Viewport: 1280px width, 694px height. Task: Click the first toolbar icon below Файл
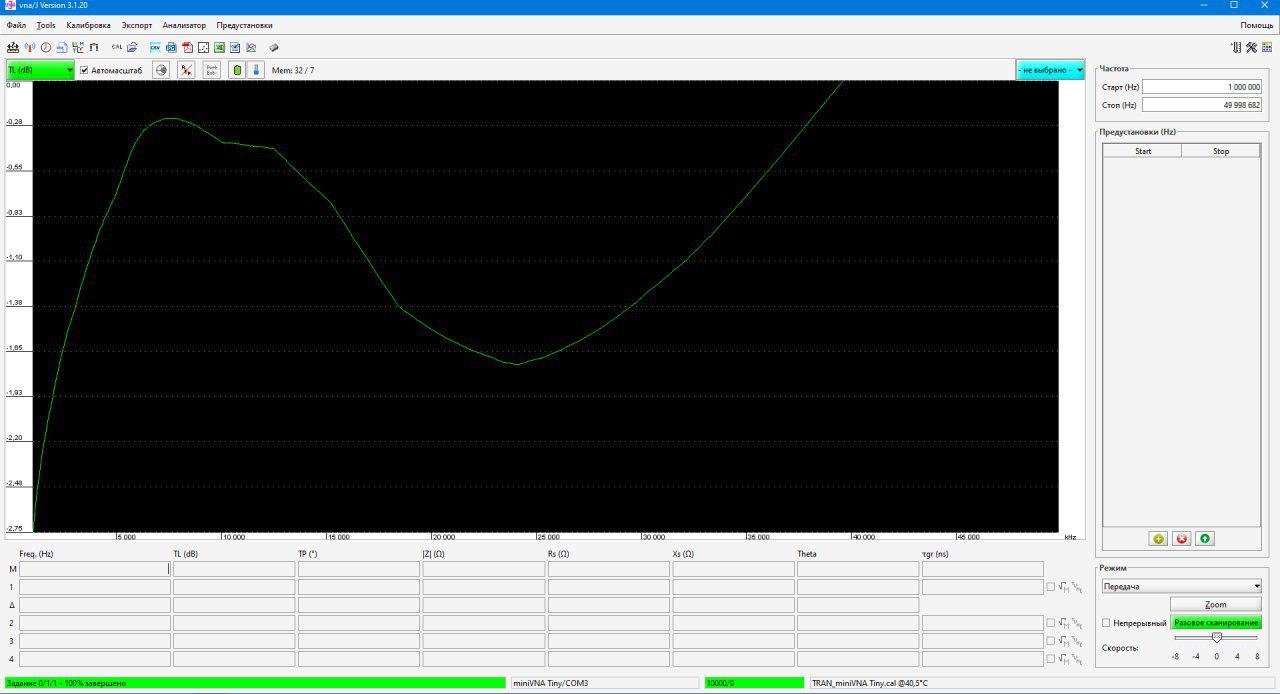point(13,47)
